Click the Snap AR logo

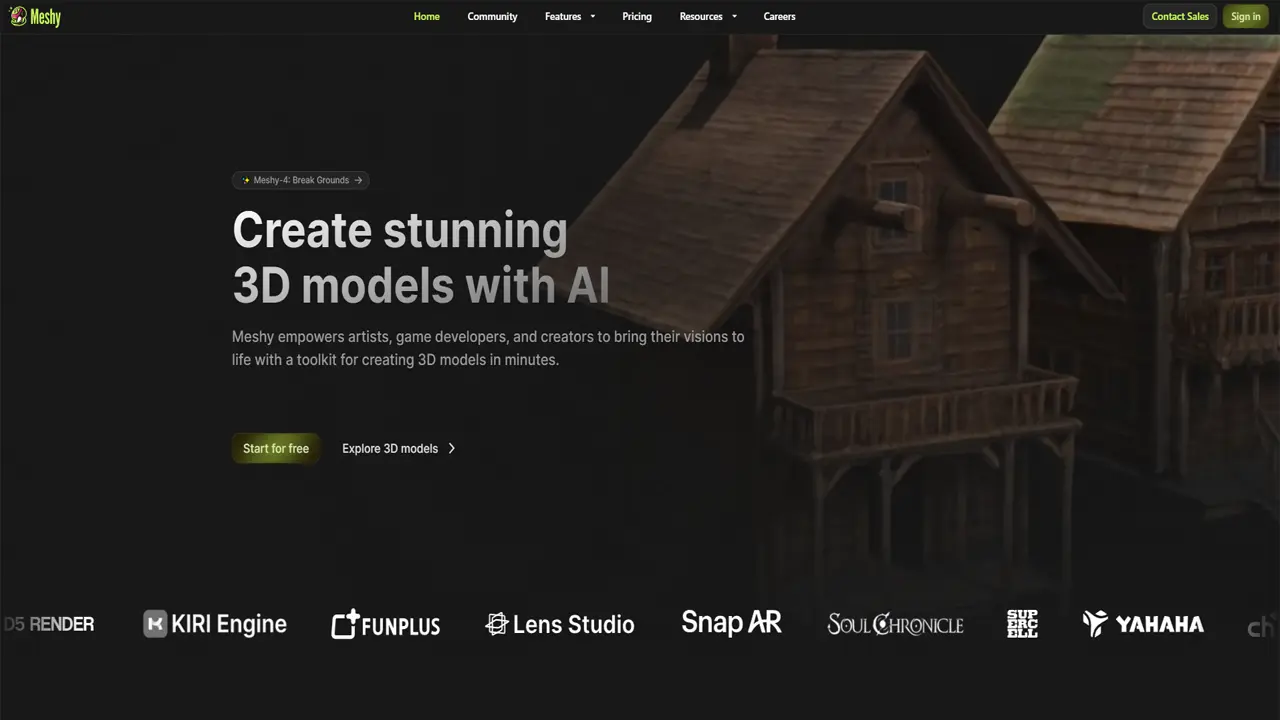click(731, 623)
